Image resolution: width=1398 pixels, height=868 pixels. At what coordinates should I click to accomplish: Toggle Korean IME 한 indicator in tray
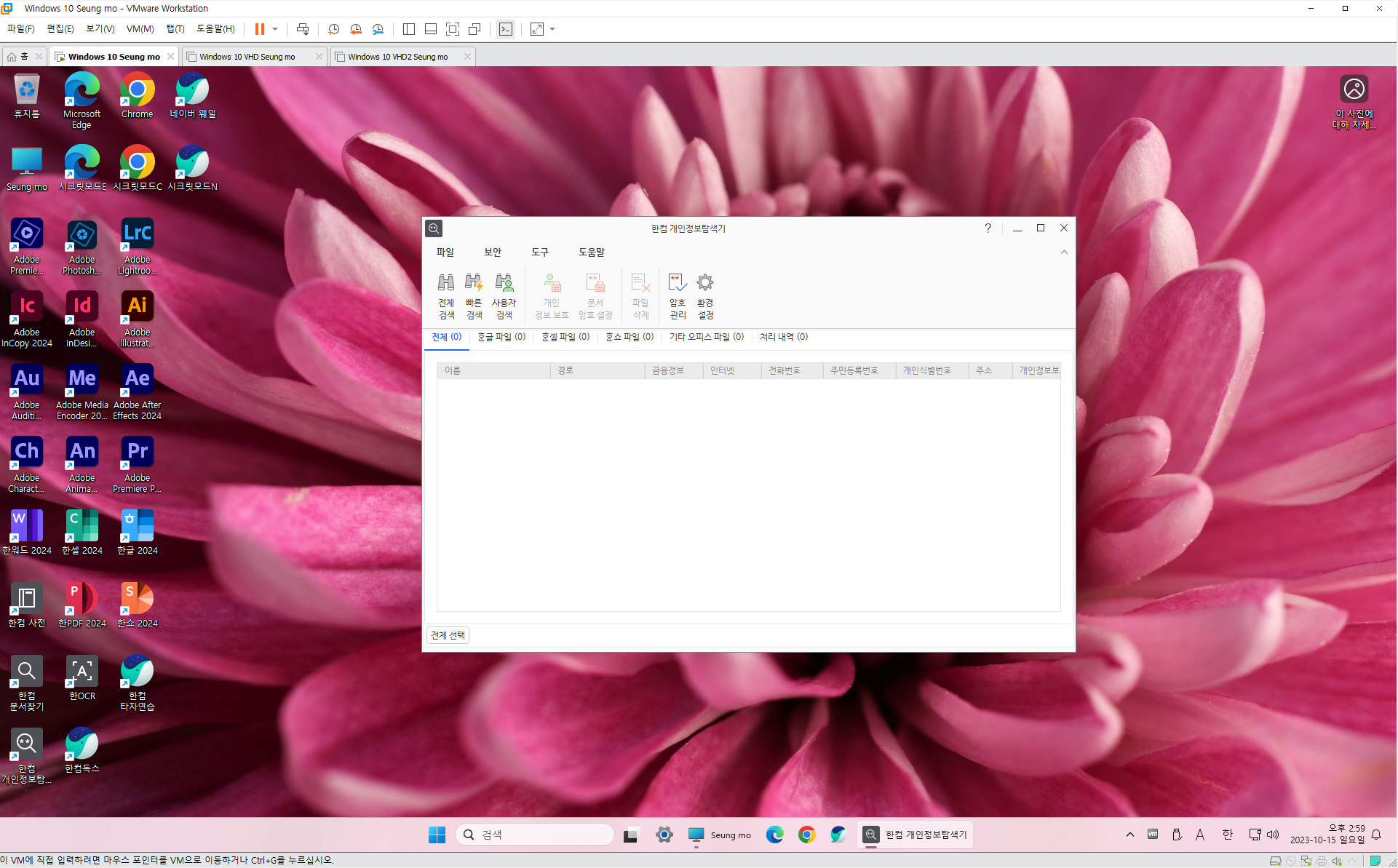click(1227, 835)
